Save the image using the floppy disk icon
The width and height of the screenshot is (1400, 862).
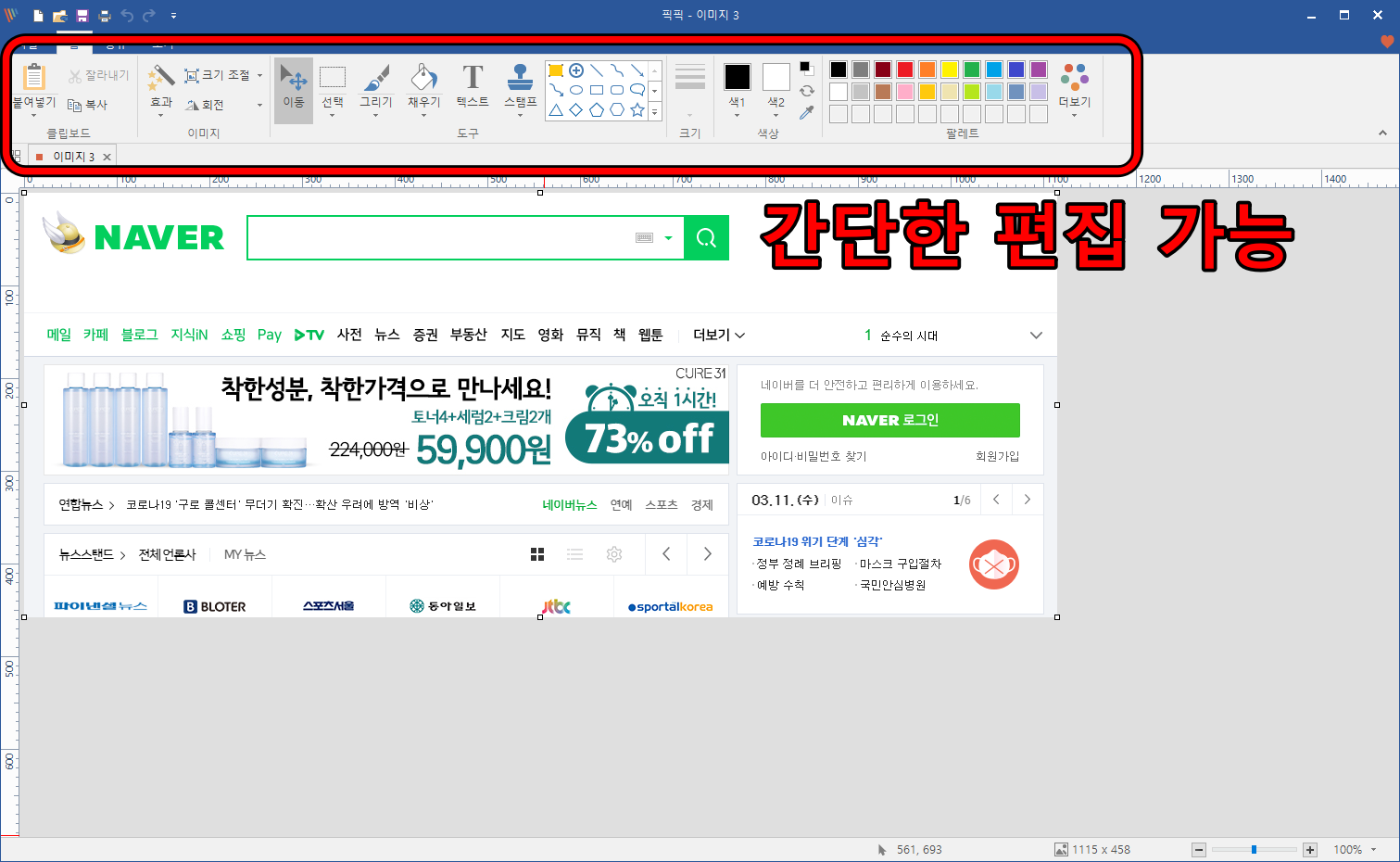pos(82,16)
